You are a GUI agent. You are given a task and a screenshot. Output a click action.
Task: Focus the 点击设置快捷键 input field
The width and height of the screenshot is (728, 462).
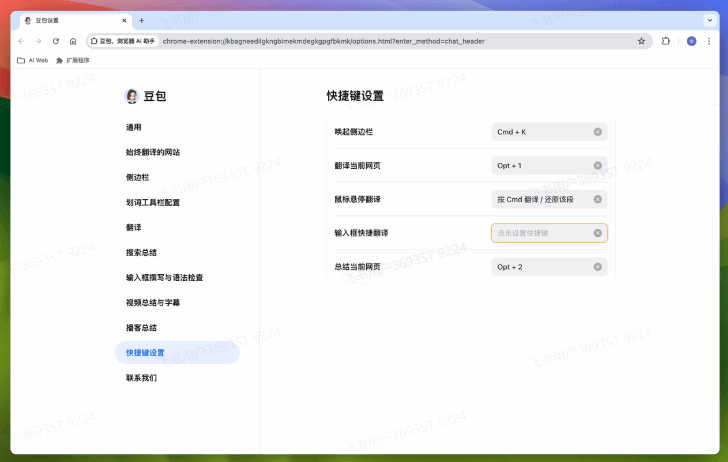[x=549, y=233]
